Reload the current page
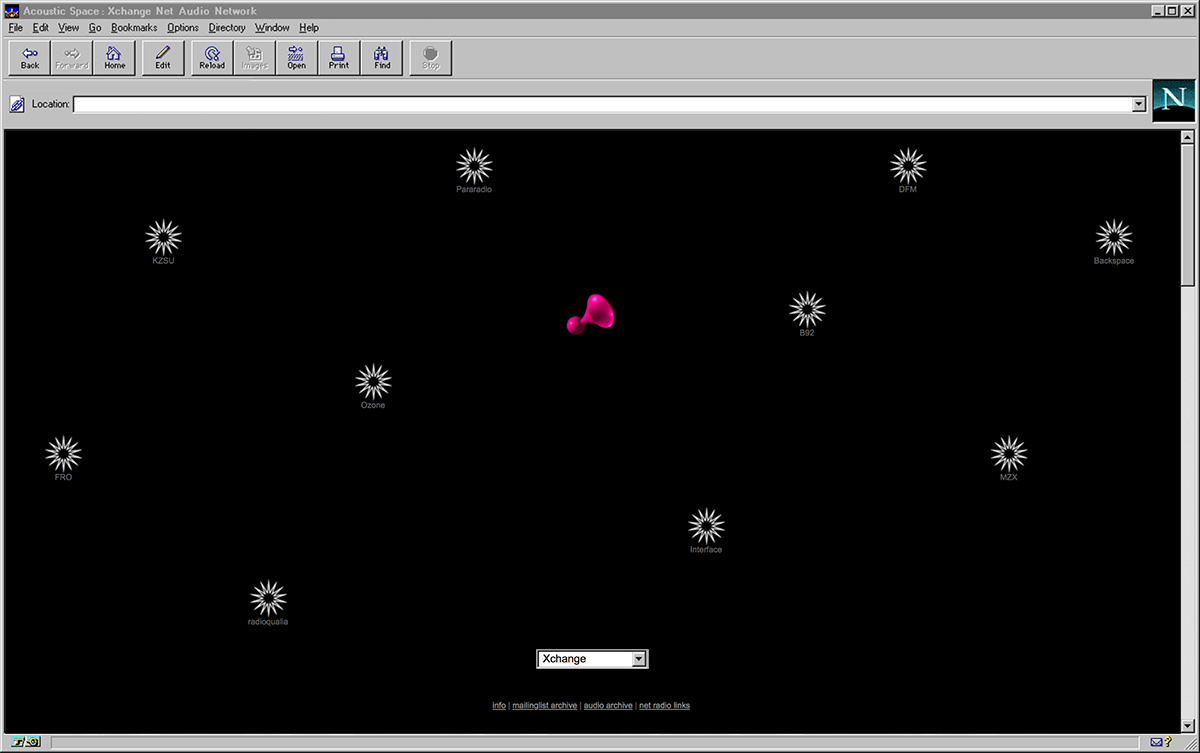 click(x=212, y=58)
